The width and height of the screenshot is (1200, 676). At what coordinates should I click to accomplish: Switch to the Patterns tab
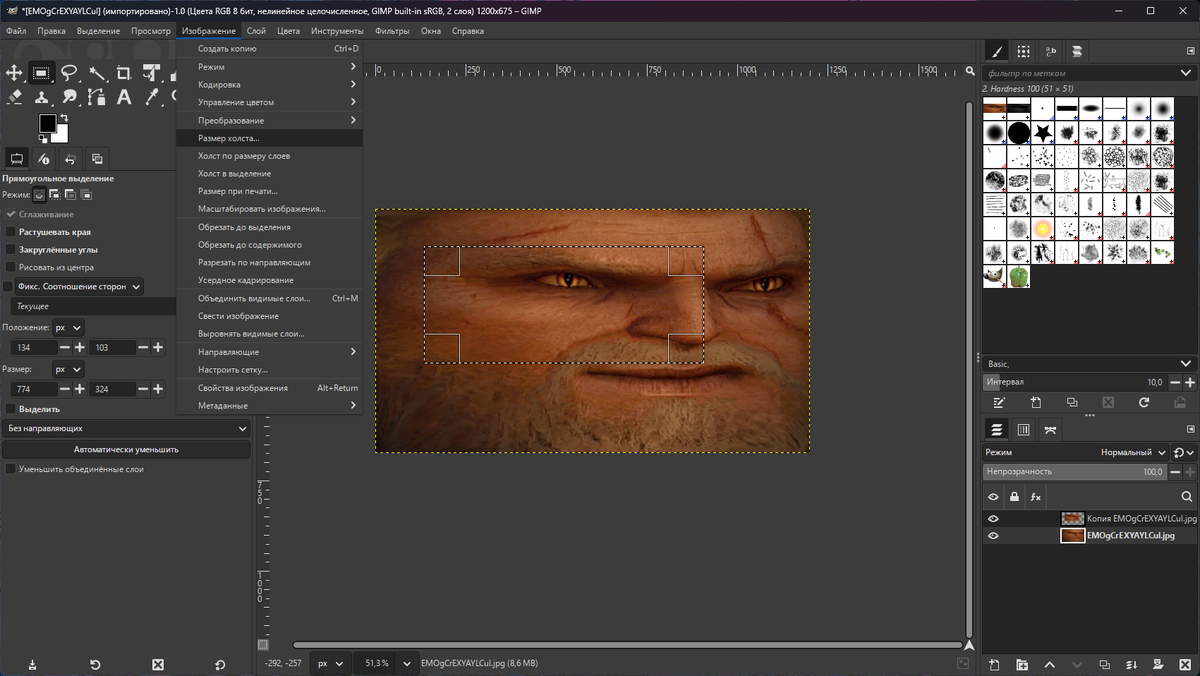point(1024,51)
